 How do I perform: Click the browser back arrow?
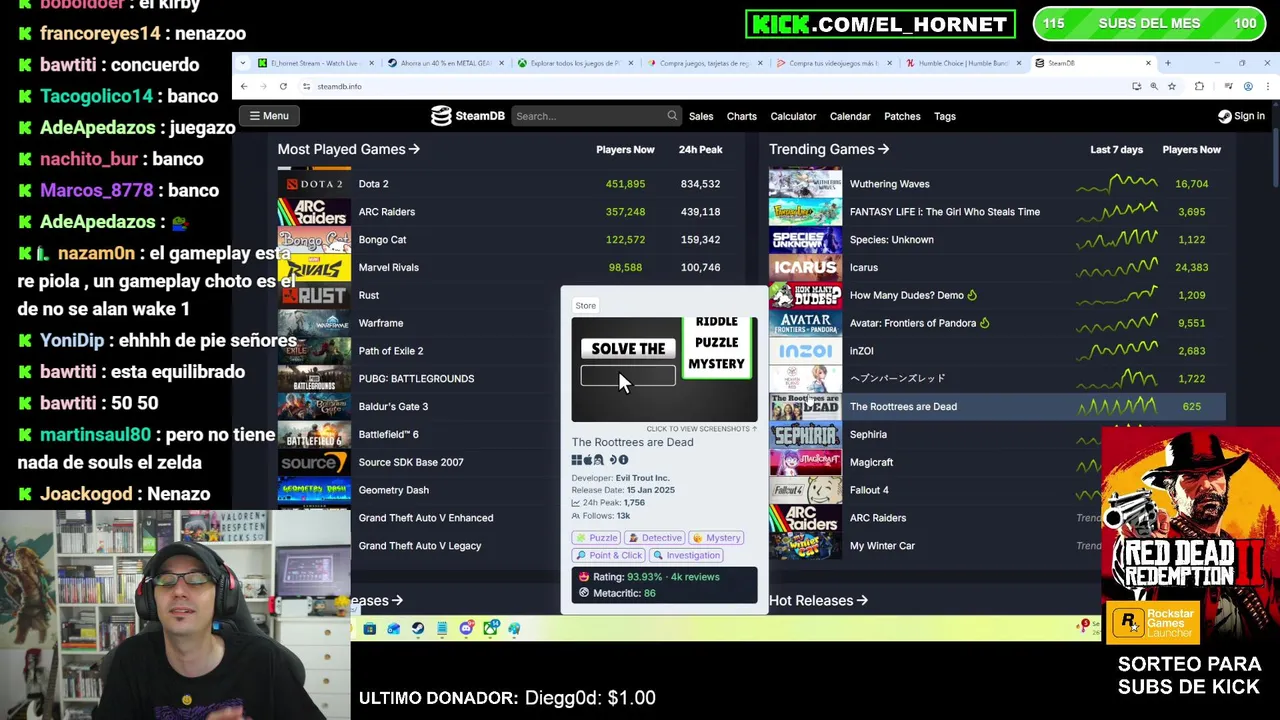[244, 86]
